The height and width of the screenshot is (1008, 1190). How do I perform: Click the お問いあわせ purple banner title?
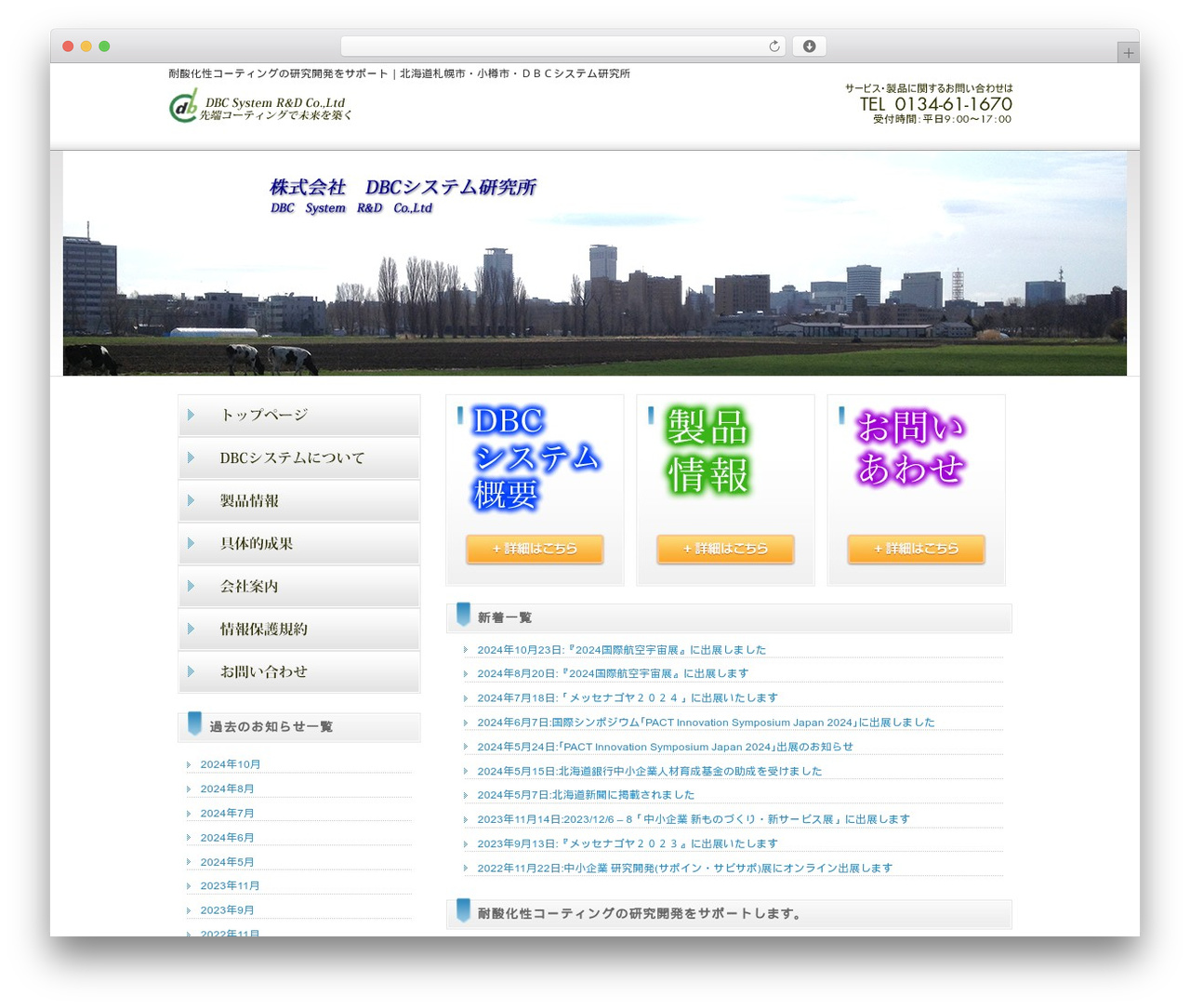[x=910, y=447]
